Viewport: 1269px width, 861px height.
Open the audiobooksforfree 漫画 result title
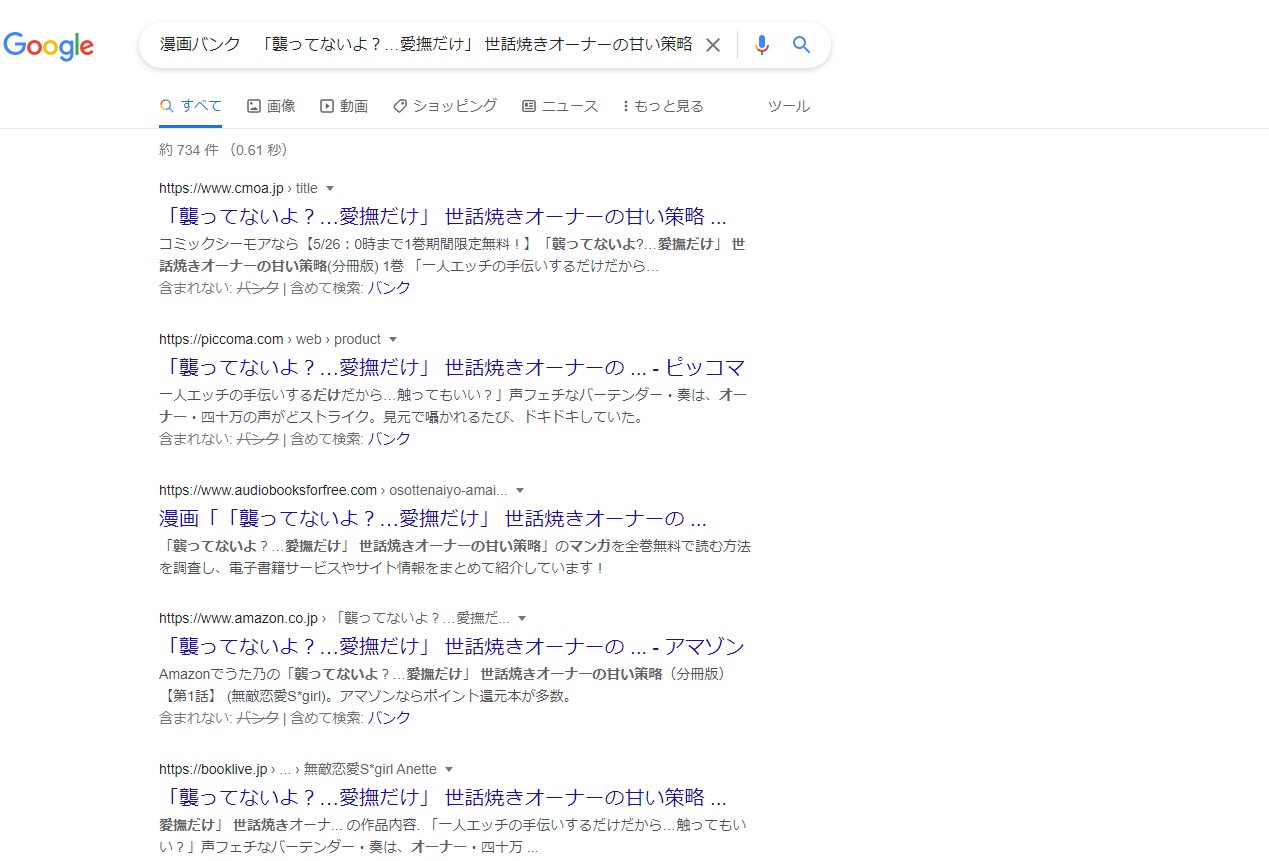click(432, 518)
